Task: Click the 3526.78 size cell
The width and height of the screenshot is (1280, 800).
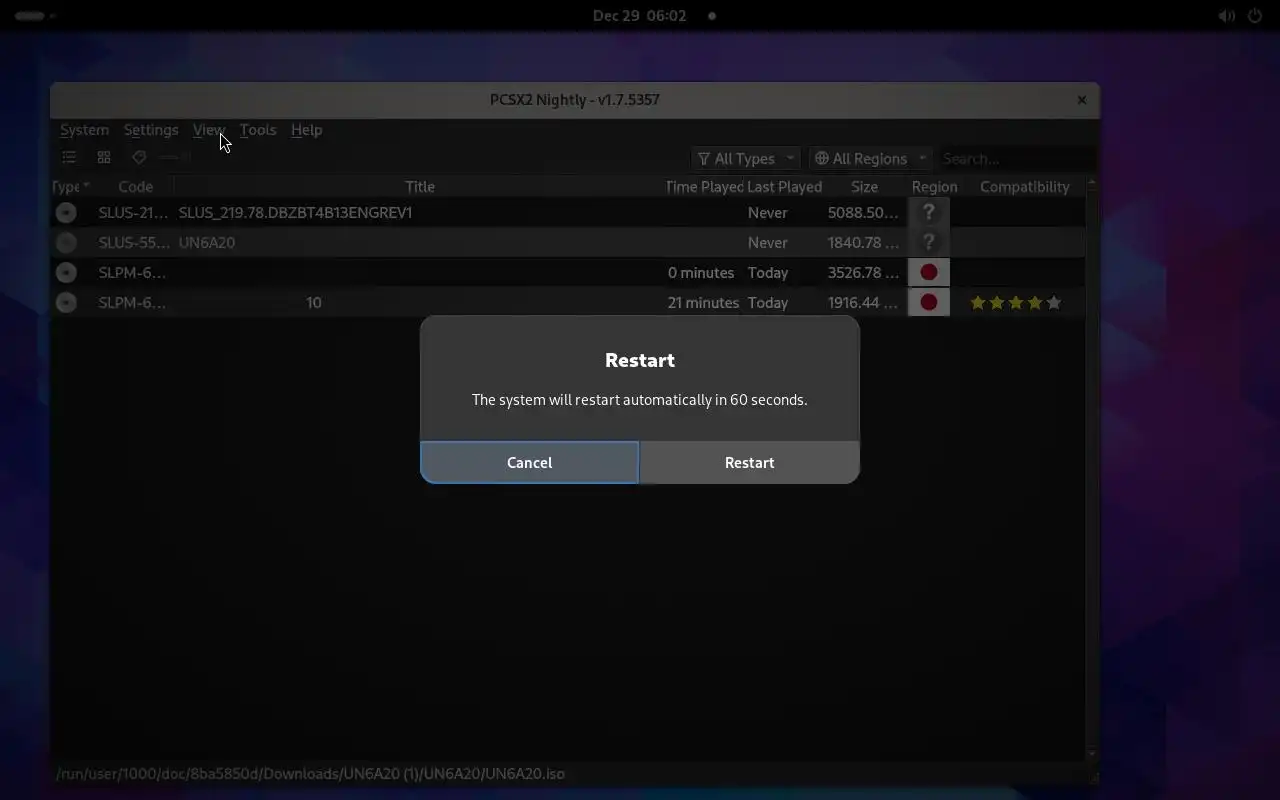Action: [863, 272]
